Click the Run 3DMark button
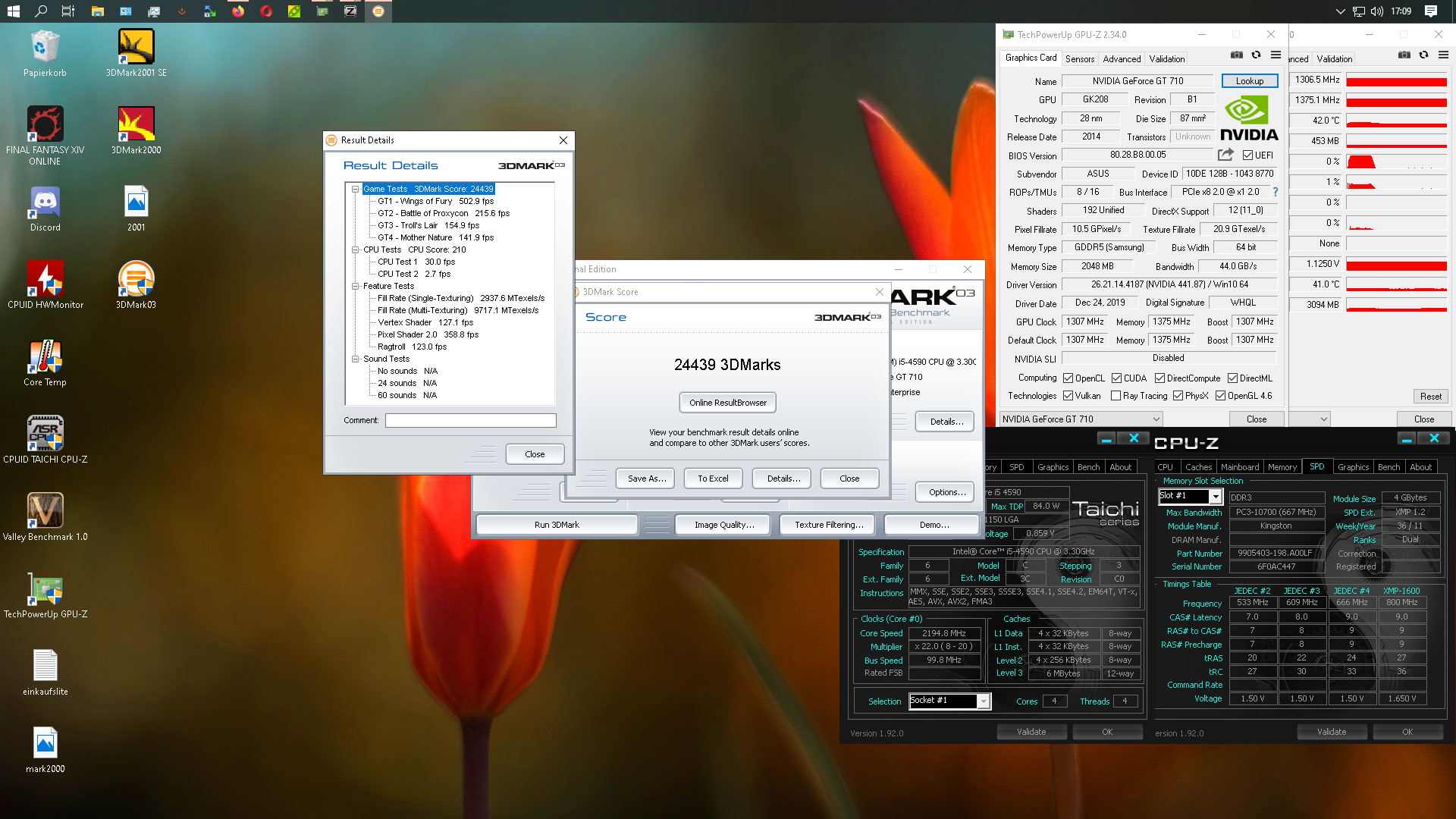 (557, 525)
